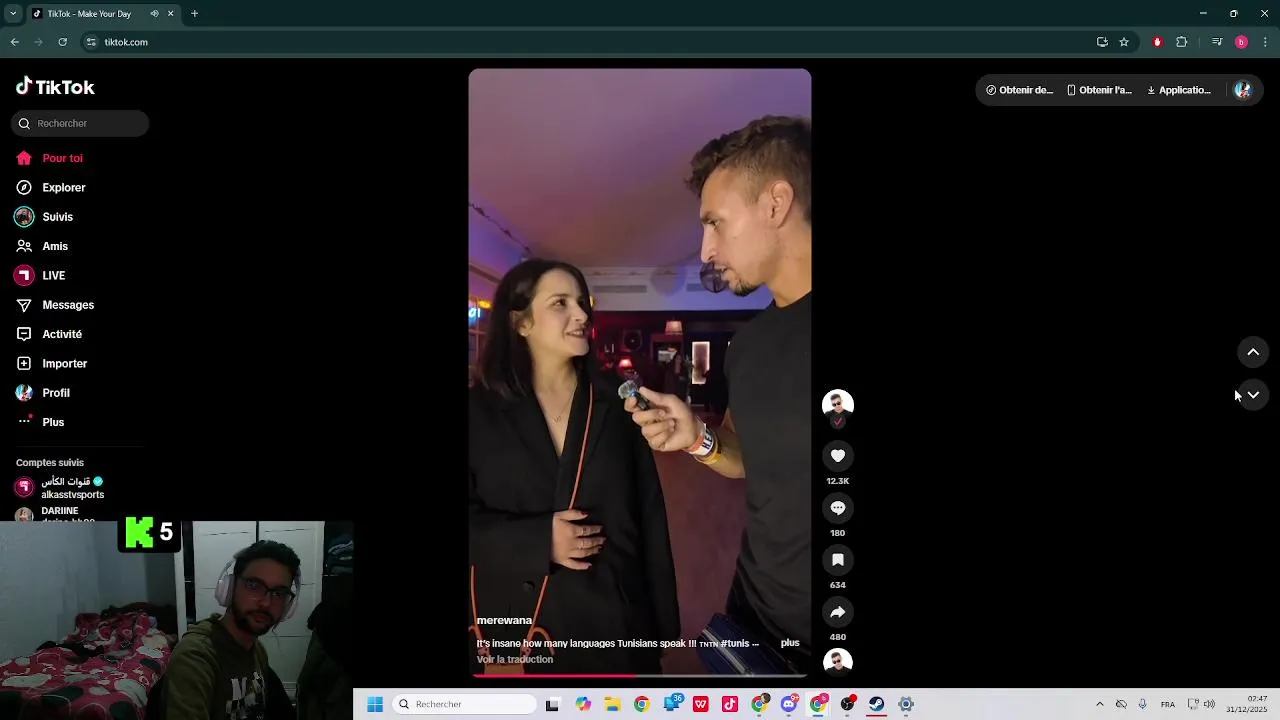Screen dimensions: 1280x720
Task: Open Chrome extensions puzzle icon
Action: (x=1181, y=42)
